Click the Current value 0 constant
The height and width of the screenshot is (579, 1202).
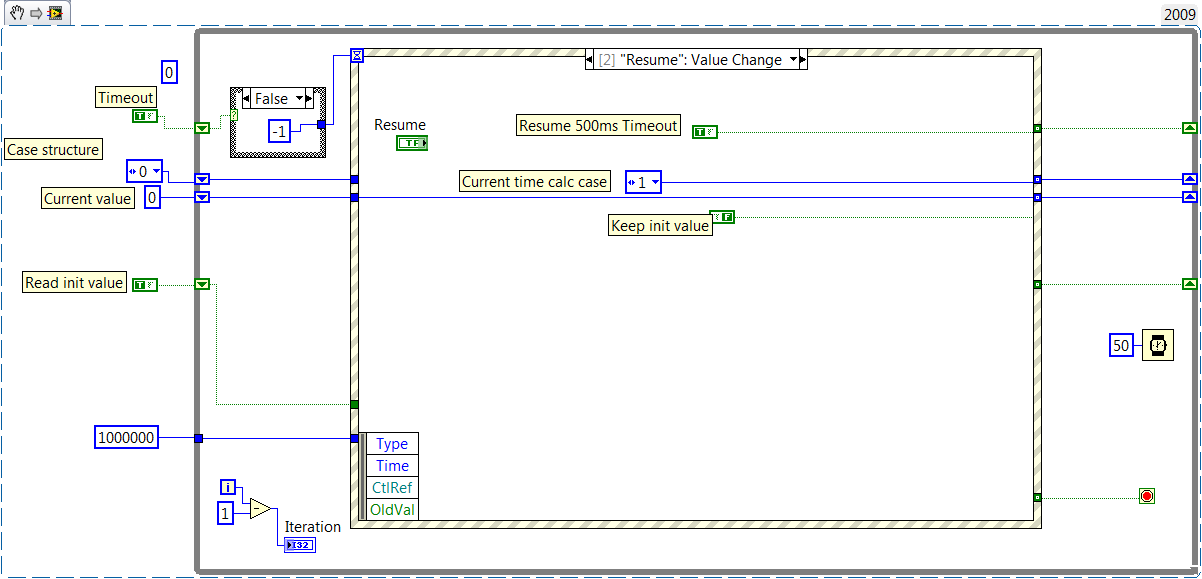coord(151,198)
